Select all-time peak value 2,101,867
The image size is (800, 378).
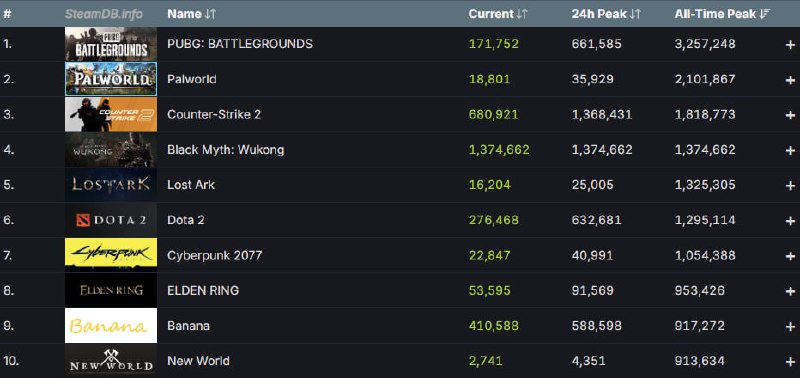point(705,79)
